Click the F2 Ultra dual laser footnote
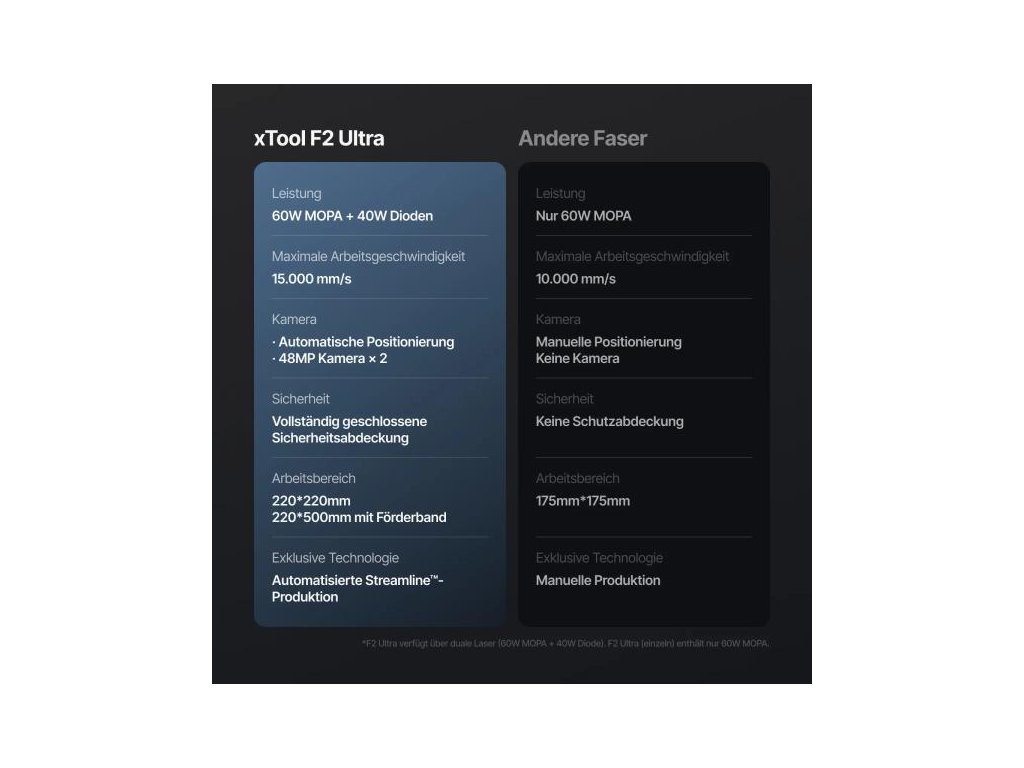The width and height of the screenshot is (1024, 768). point(565,643)
